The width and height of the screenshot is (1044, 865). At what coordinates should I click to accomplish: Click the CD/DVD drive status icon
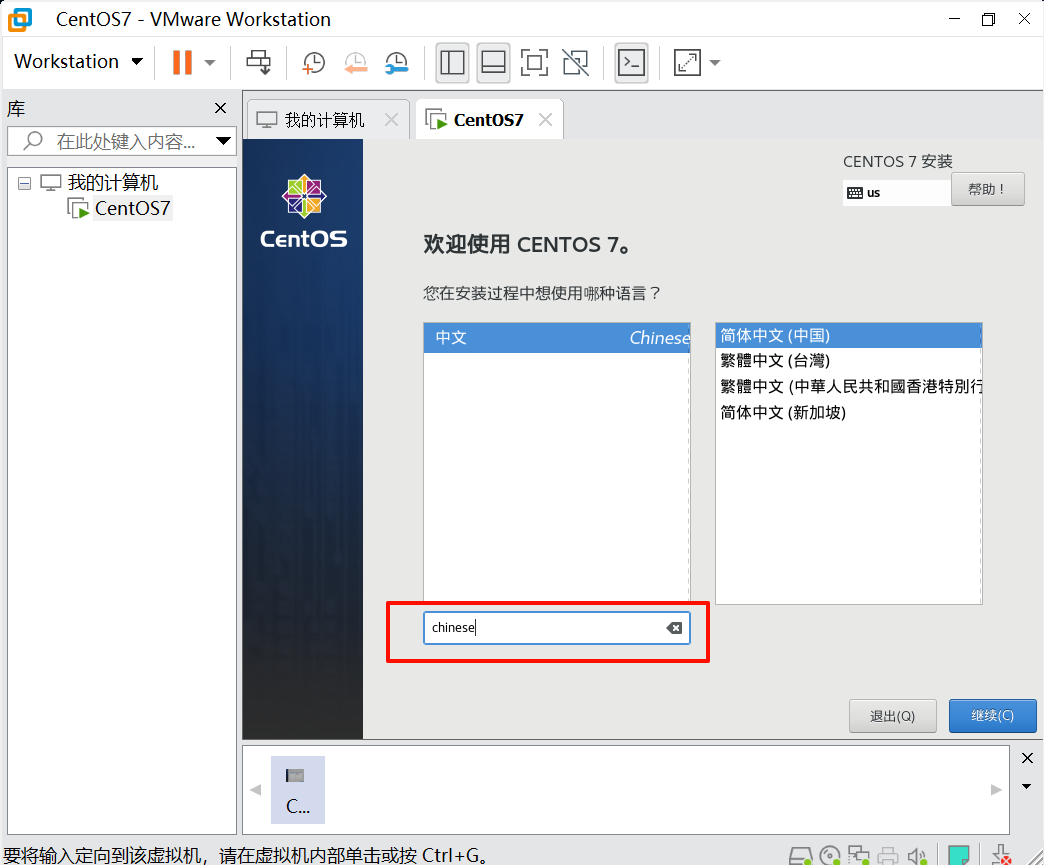[830, 855]
